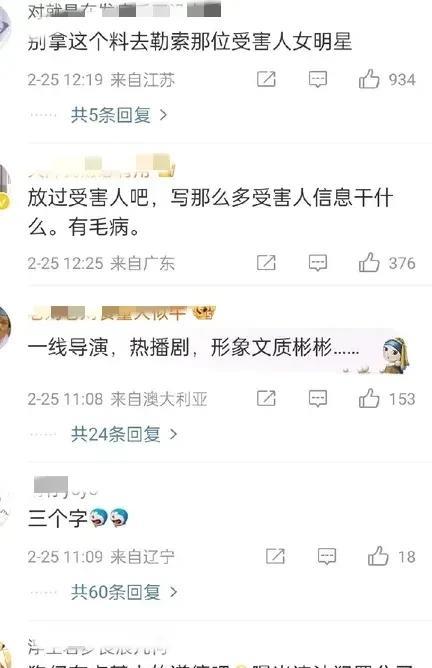Open reply bubble on the Liaoning comment

point(327,557)
